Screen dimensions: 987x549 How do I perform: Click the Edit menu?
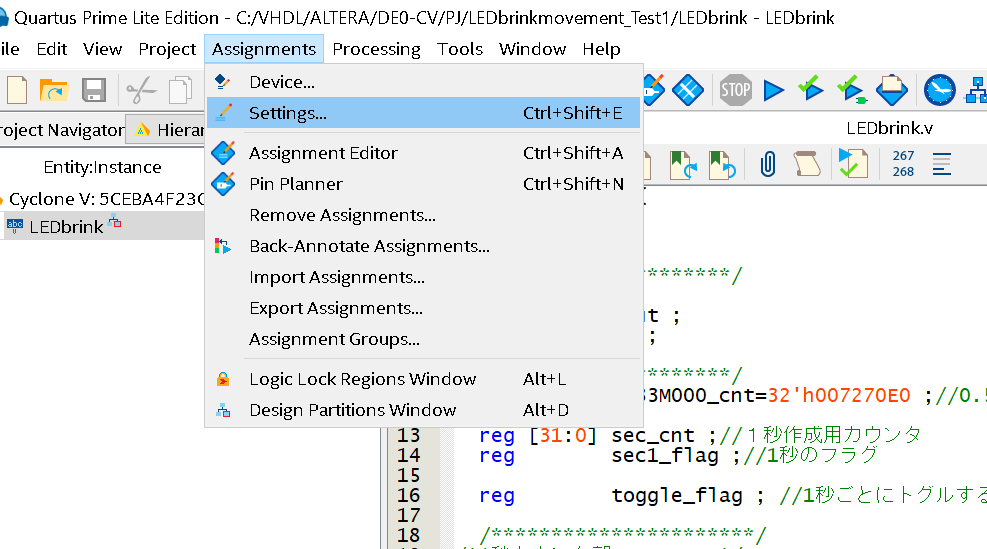tap(52, 49)
